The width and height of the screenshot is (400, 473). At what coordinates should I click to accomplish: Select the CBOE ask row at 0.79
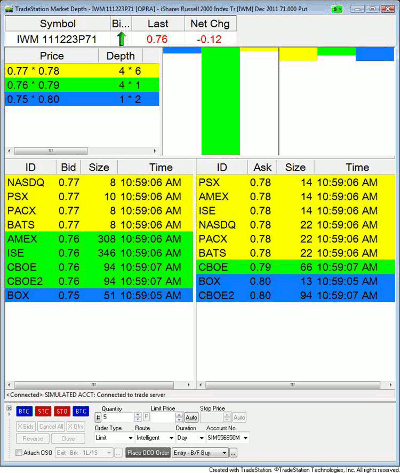295,267
